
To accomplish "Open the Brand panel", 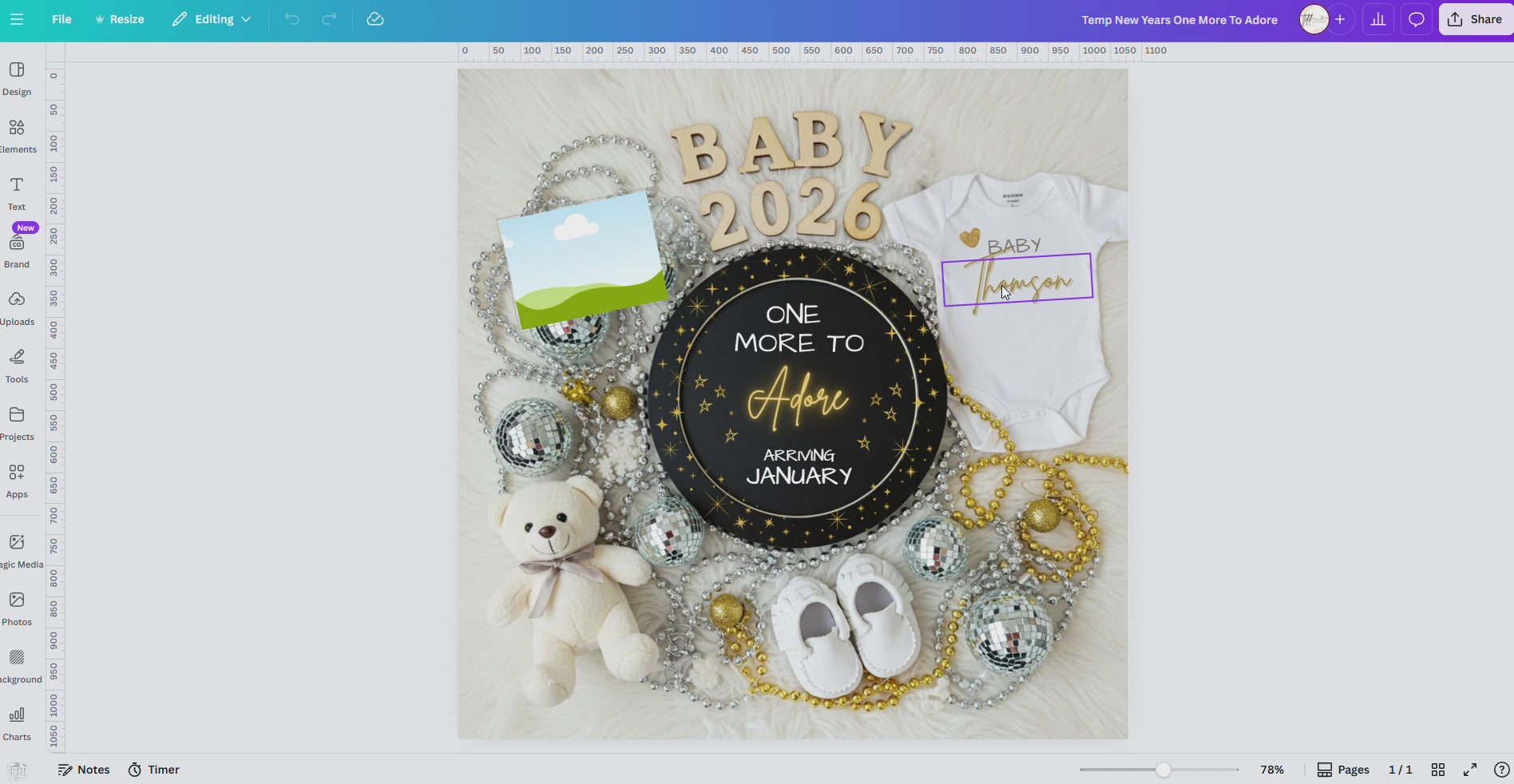I will tap(16, 249).
